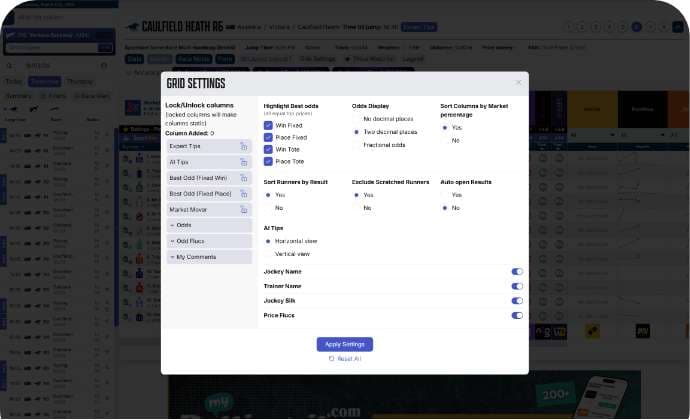Toggle the Price Flucs switch
The height and width of the screenshot is (420, 690).
click(517, 315)
